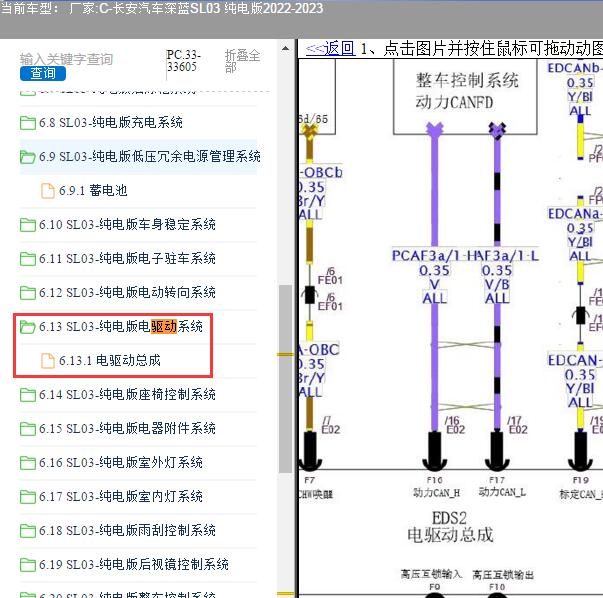Click the folder icon beside 6.15 电器附件系统

point(28,429)
